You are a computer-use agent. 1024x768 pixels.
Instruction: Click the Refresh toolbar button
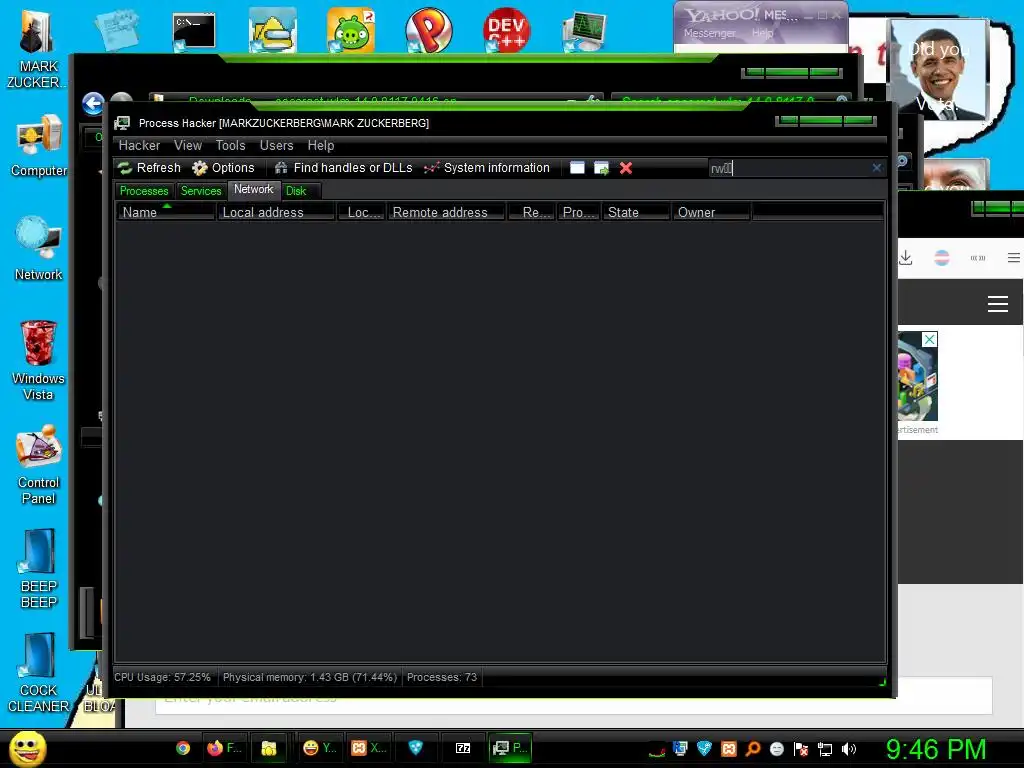point(150,168)
